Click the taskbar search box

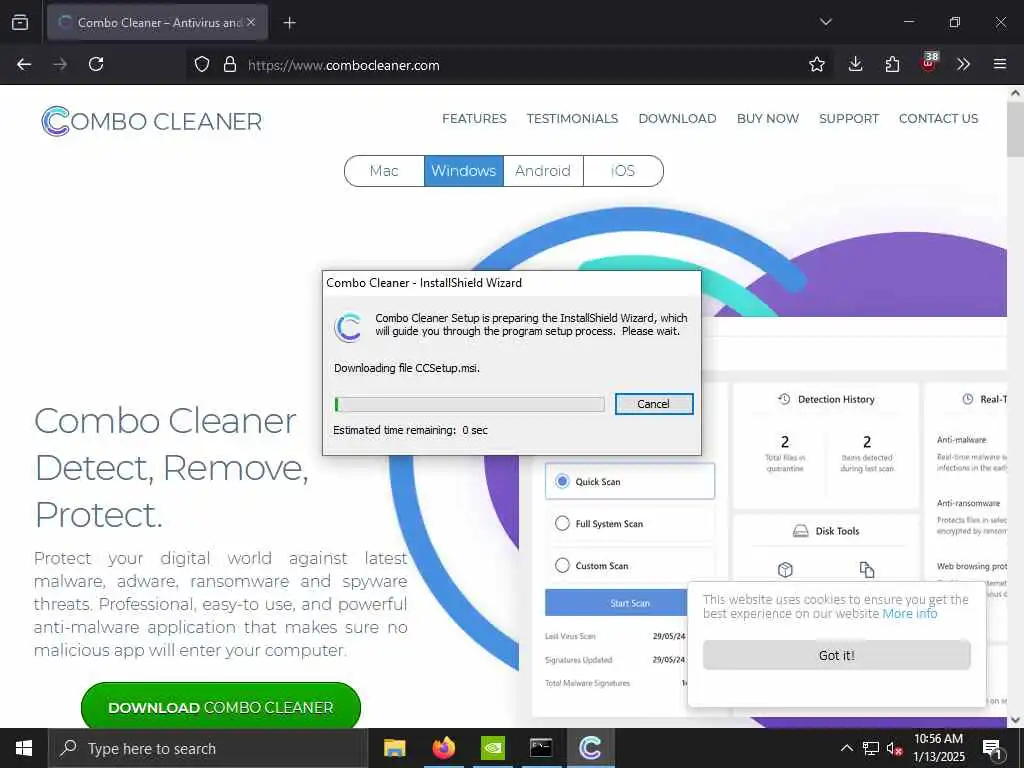coord(208,748)
